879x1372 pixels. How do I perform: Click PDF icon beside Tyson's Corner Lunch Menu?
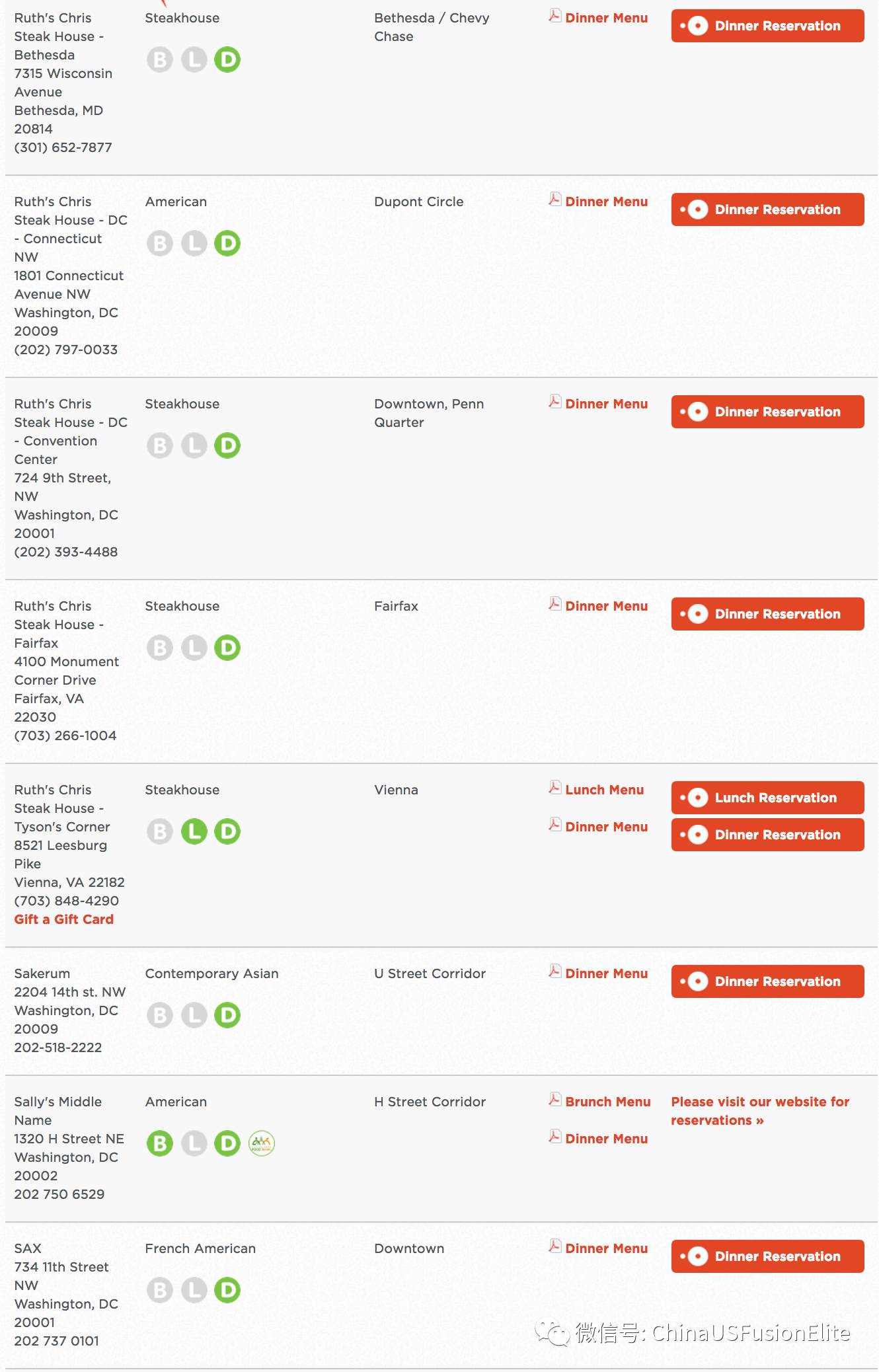click(x=555, y=788)
